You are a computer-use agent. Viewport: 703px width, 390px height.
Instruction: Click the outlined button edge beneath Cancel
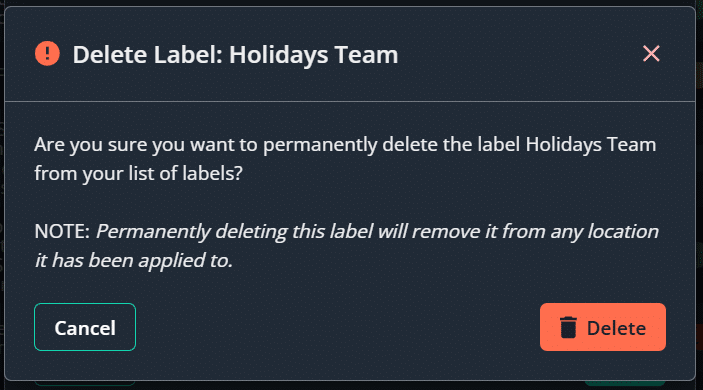click(85, 383)
